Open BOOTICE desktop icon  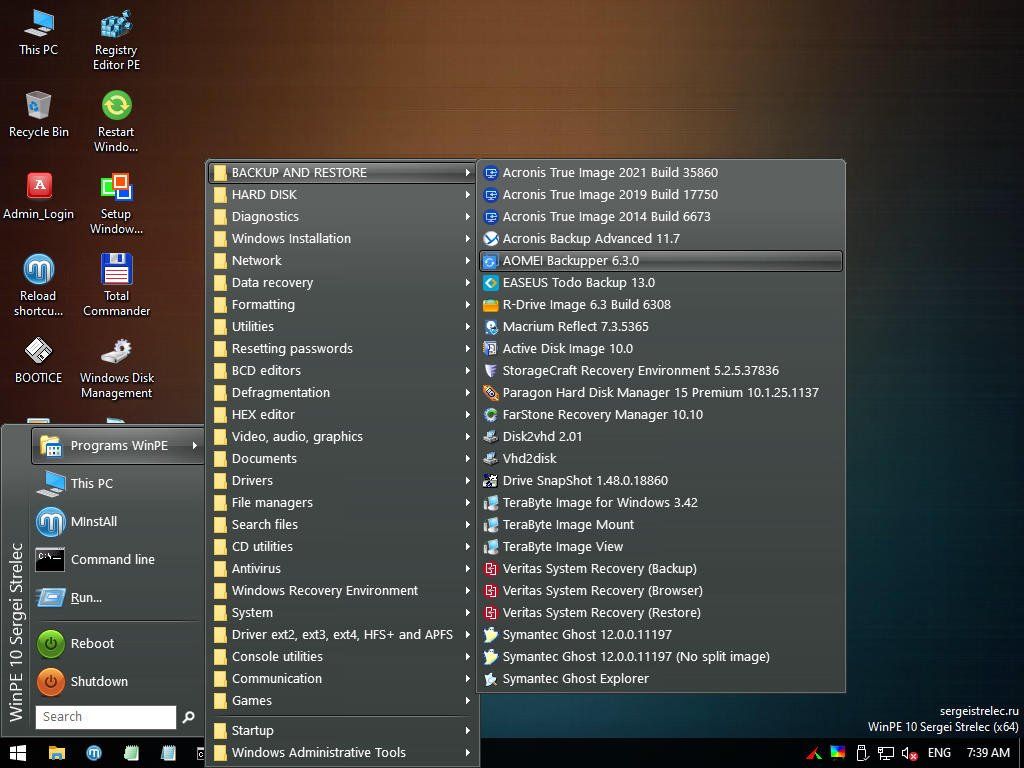click(x=39, y=360)
